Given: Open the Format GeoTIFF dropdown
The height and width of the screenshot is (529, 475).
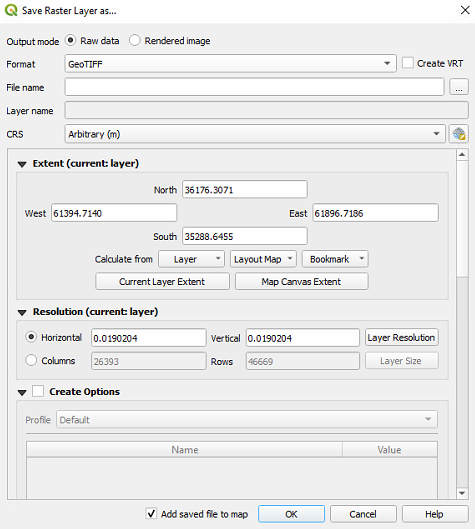Looking at the screenshot, I should [230, 63].
